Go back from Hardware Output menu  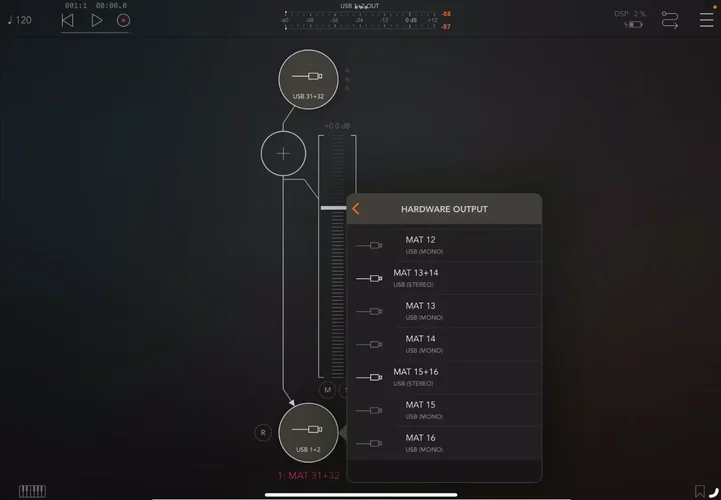(x=355, y=209)
